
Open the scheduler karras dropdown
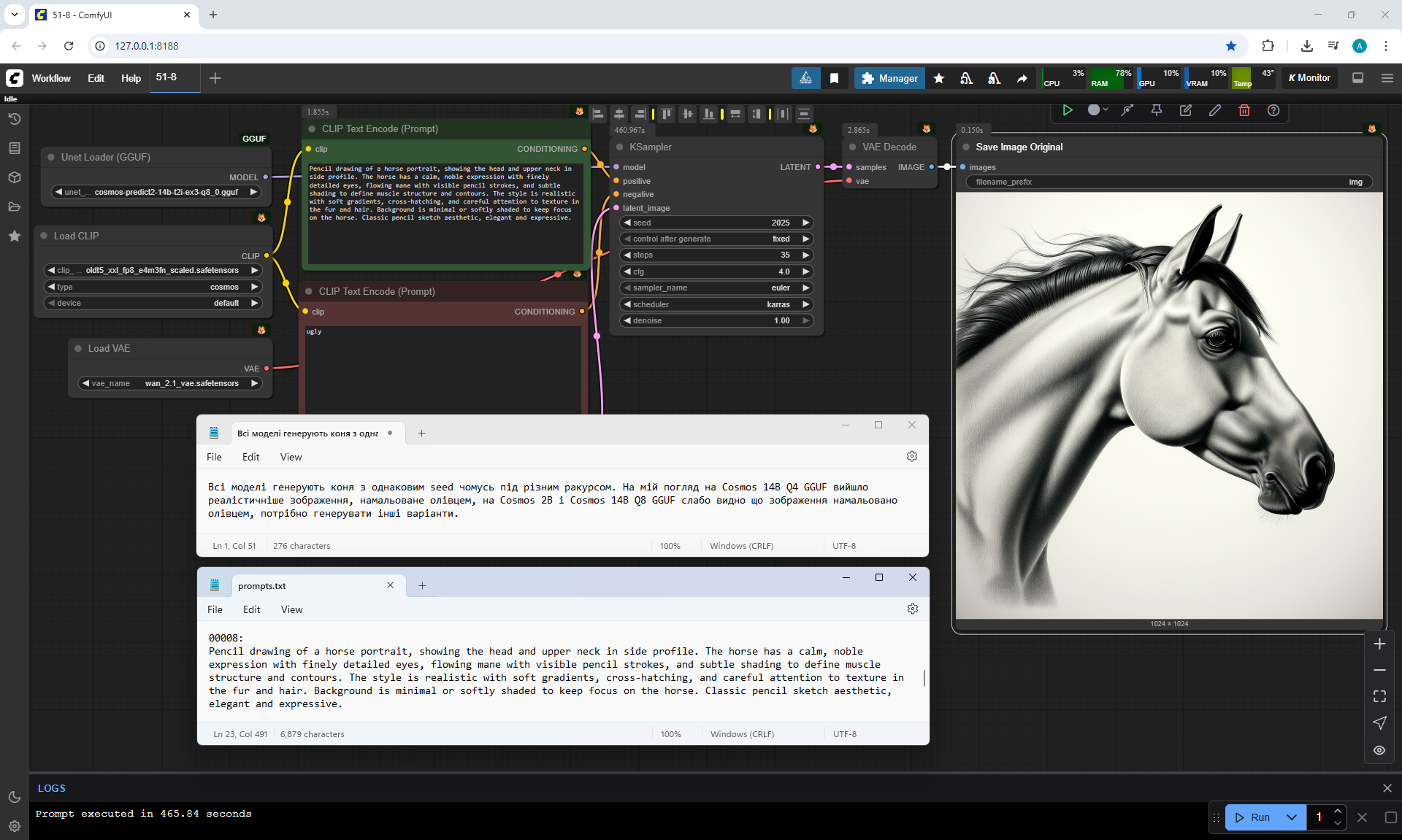716,304
